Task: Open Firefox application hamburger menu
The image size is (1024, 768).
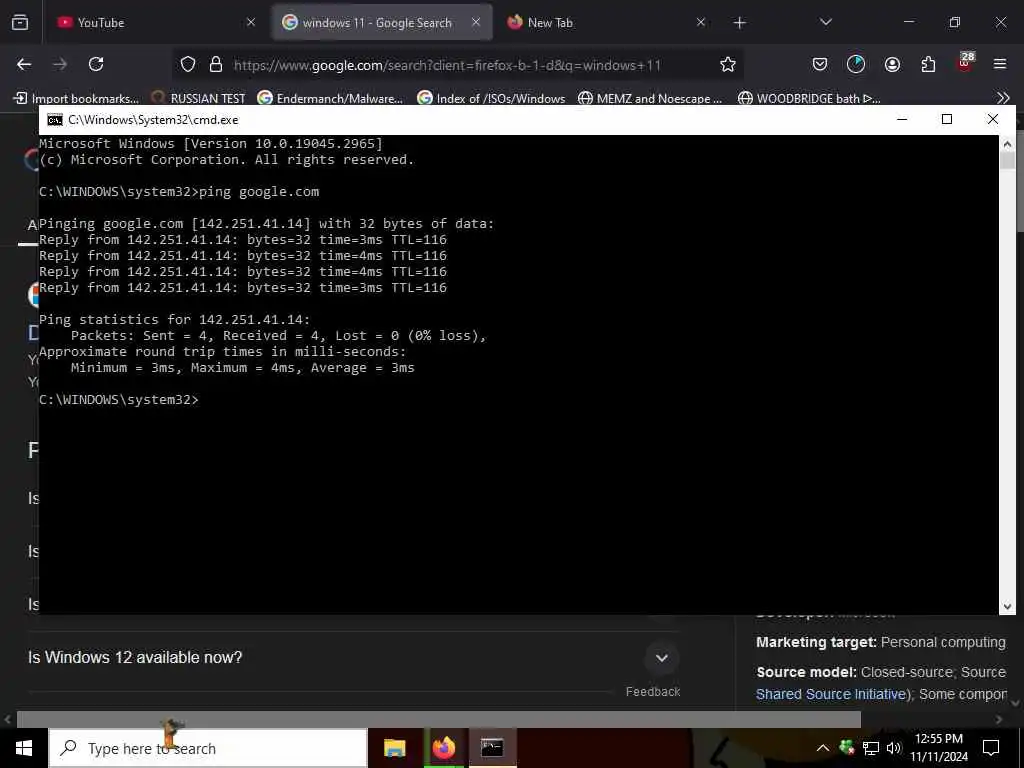Action: (x=1000, y=64)
